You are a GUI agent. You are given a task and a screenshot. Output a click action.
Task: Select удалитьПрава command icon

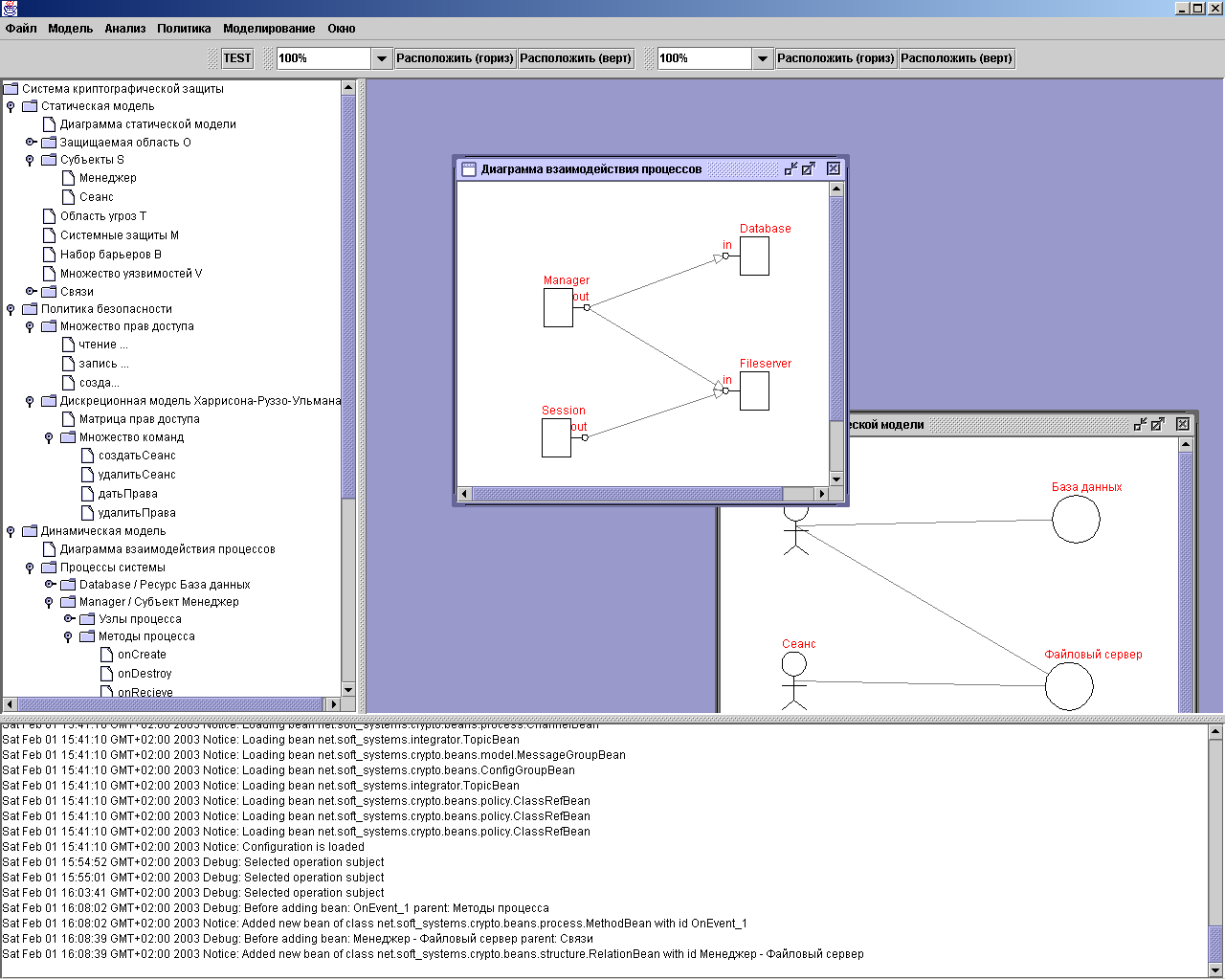[88, 512]
